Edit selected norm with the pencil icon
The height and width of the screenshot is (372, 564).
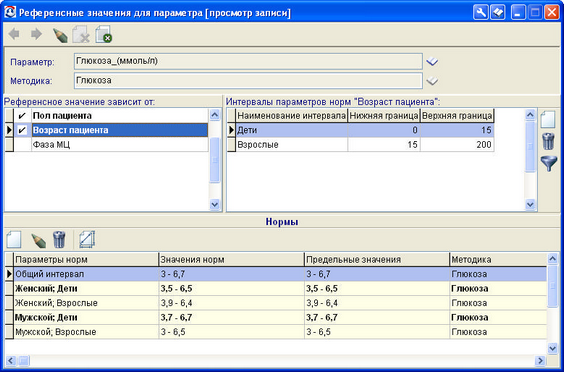click(x=38, y=240)
